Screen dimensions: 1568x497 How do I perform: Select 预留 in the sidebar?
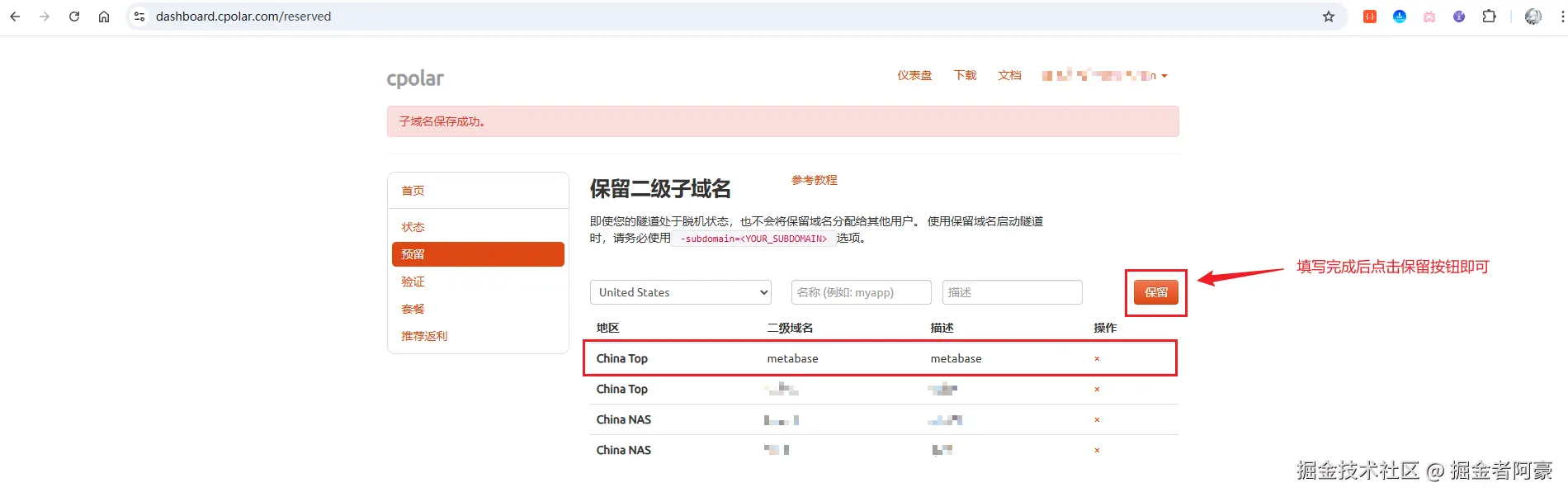click(x=478, y=254)
